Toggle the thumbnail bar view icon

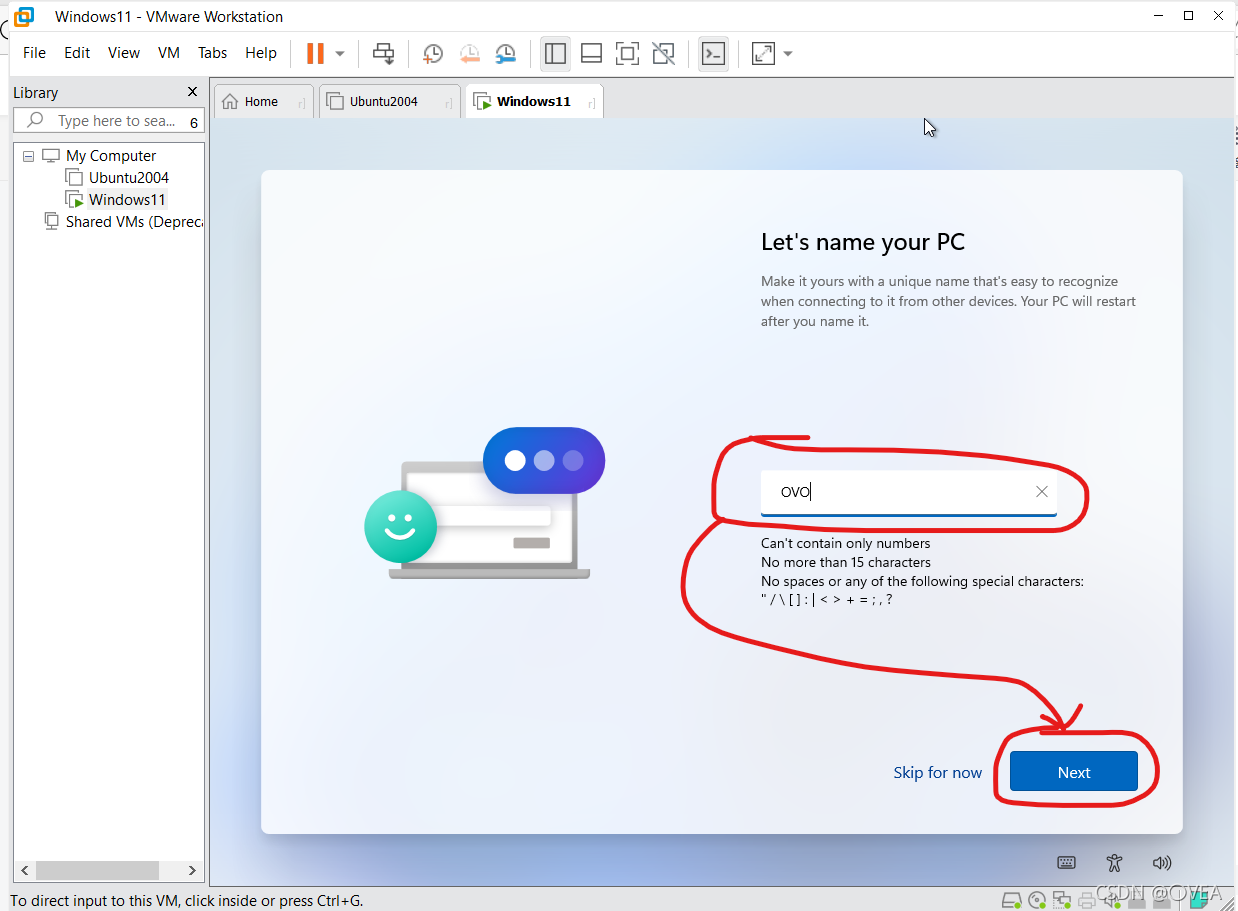pyautogui.click(x=591, y=53)
